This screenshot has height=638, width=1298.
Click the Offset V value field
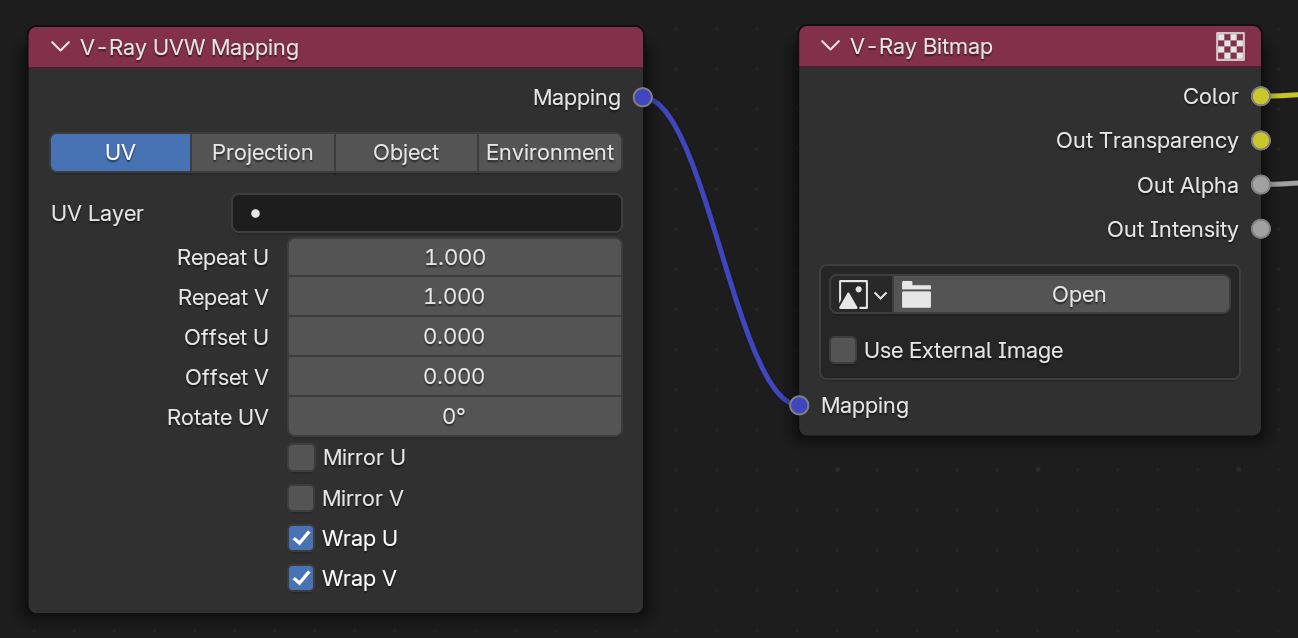pyautogui.click(x=455, y=377)
